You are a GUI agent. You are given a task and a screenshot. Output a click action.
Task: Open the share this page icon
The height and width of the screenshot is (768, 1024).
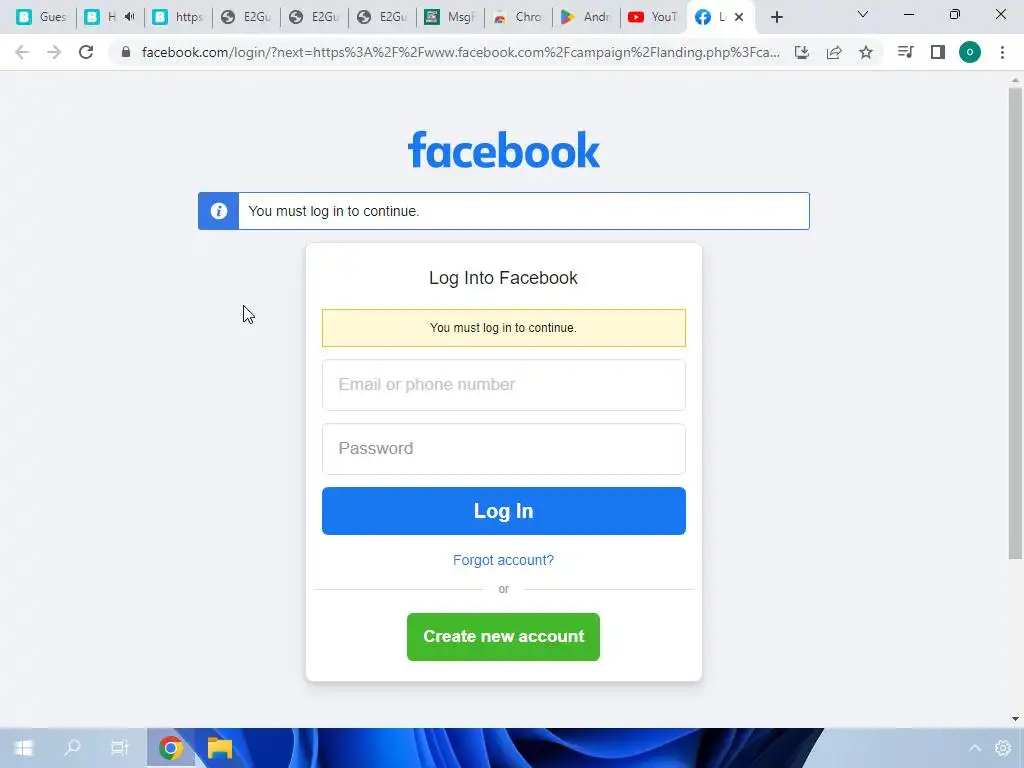tap(834, 52)
